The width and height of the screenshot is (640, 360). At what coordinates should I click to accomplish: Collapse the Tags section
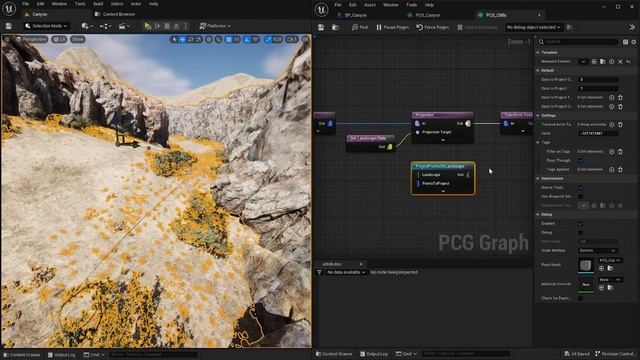[x=538, y=142]
